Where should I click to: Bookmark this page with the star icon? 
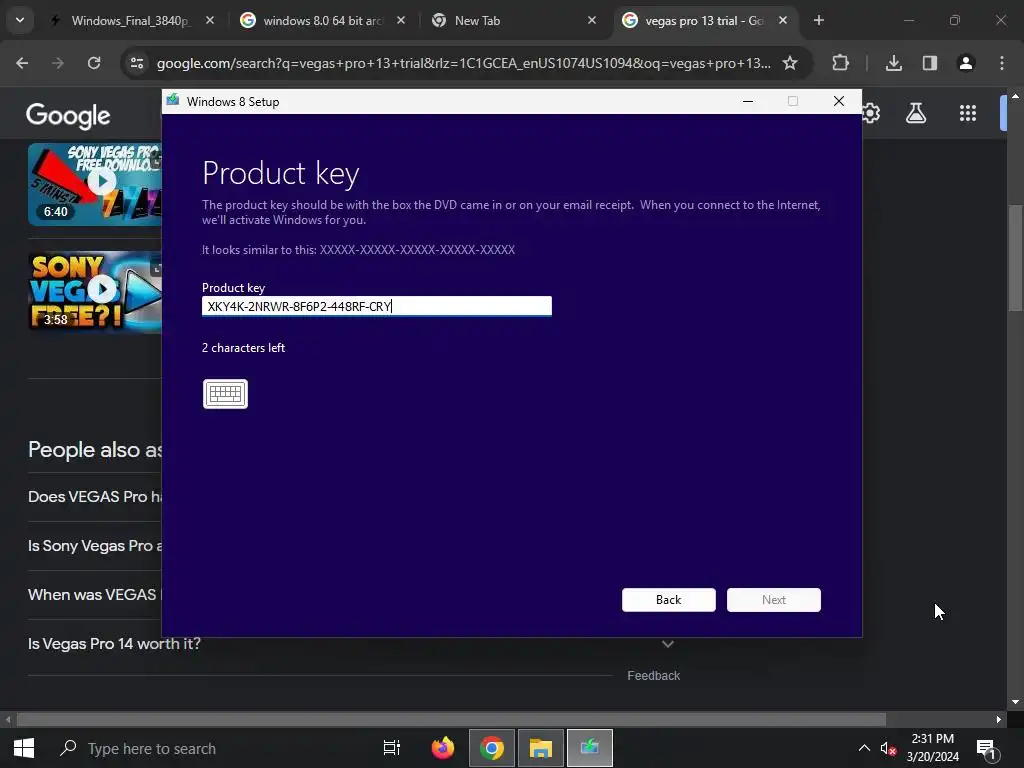click(790, 63)
